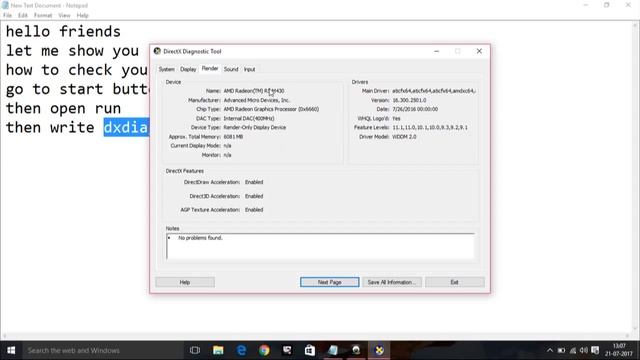Screen dimensions: 640x360
Task: Open Notepad Format menu
Action: 43,16
